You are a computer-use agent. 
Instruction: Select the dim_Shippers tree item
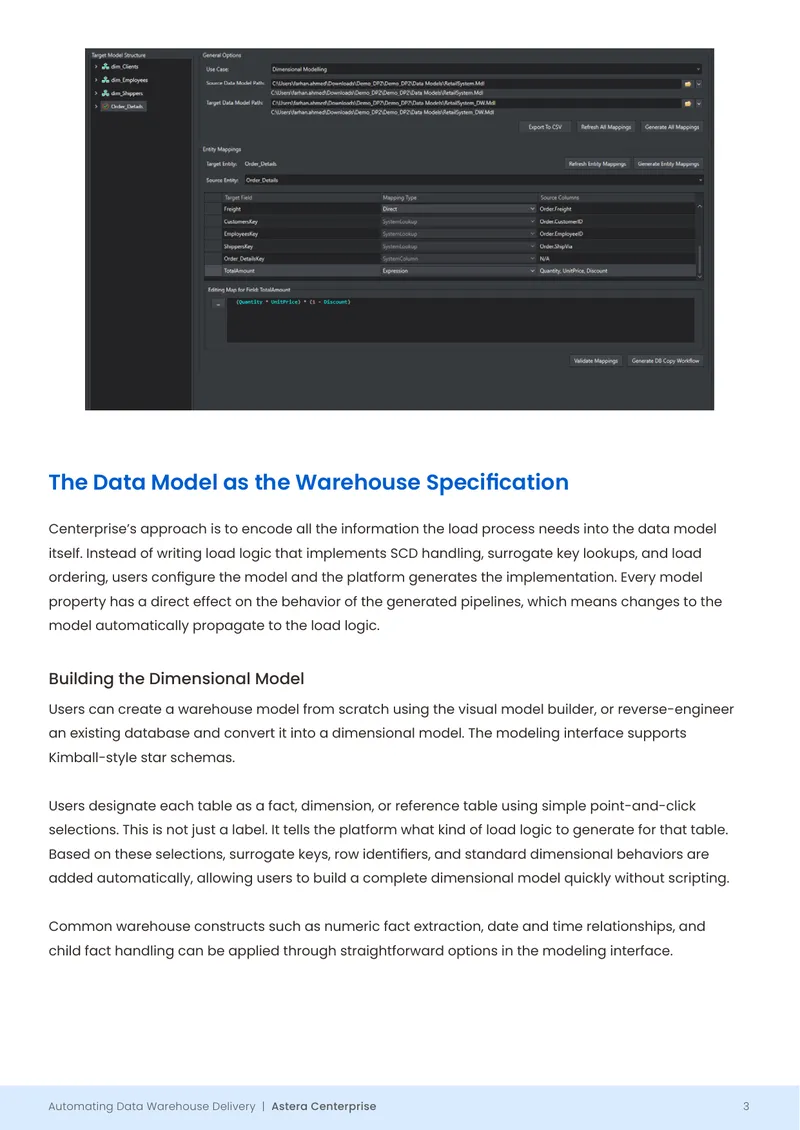pyautogui.click(x=127, y=93)
